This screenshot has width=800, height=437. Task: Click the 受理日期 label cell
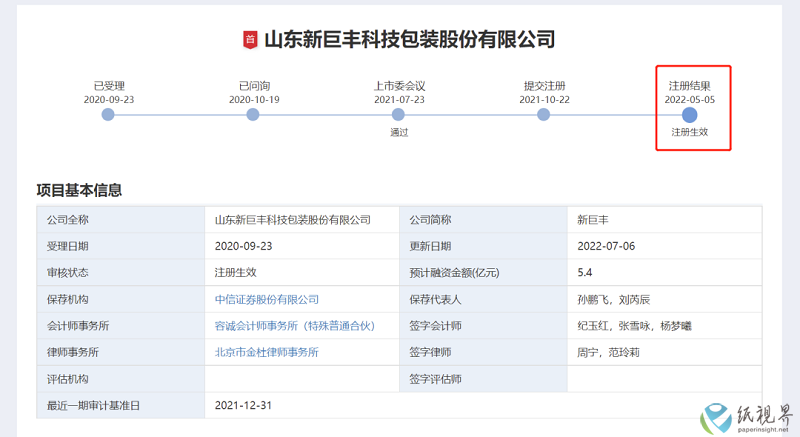[120, 246]
